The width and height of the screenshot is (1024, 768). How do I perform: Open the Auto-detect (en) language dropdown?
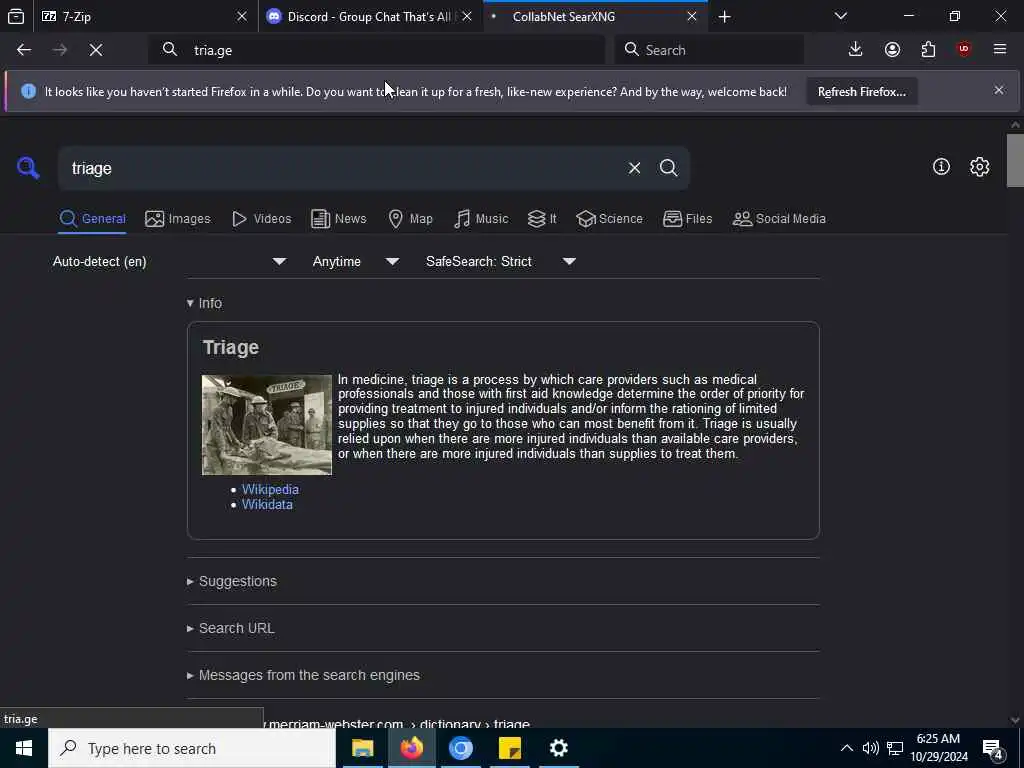169,261
